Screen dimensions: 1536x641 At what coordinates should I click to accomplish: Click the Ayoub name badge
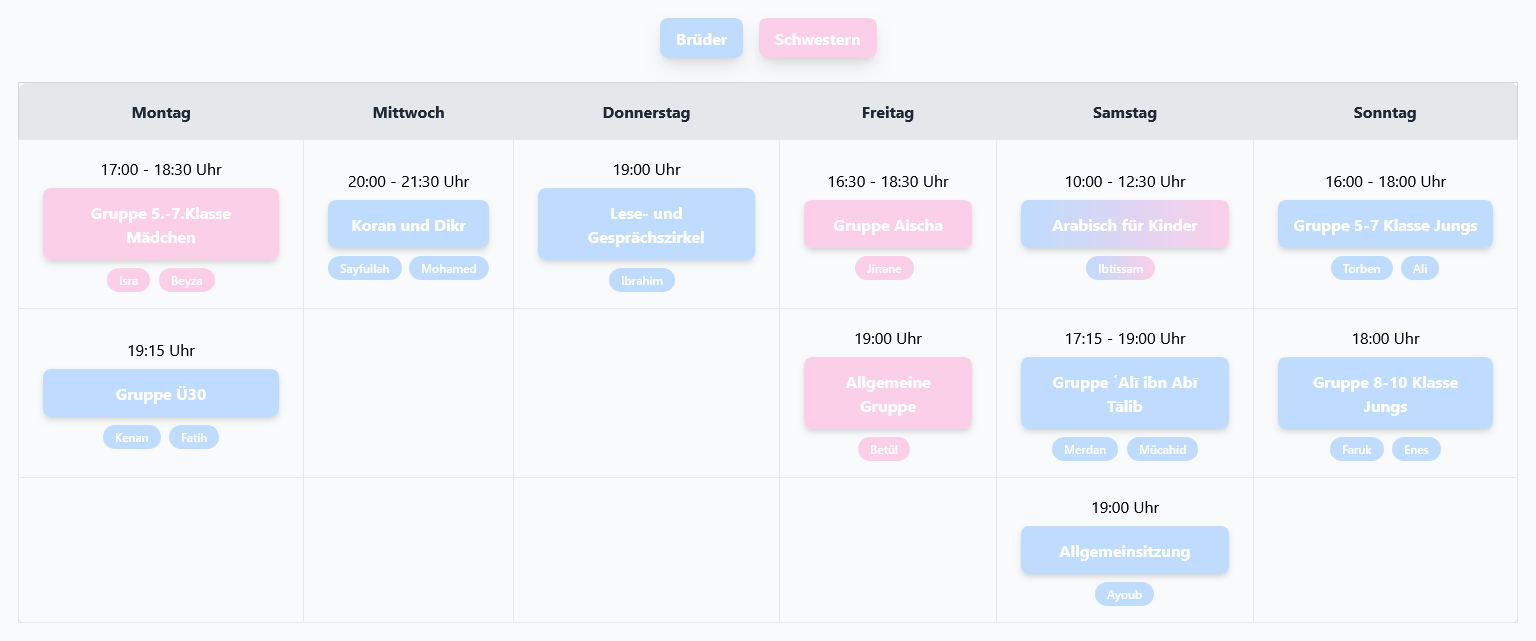pyautogui.click(x=1124, y=594)
